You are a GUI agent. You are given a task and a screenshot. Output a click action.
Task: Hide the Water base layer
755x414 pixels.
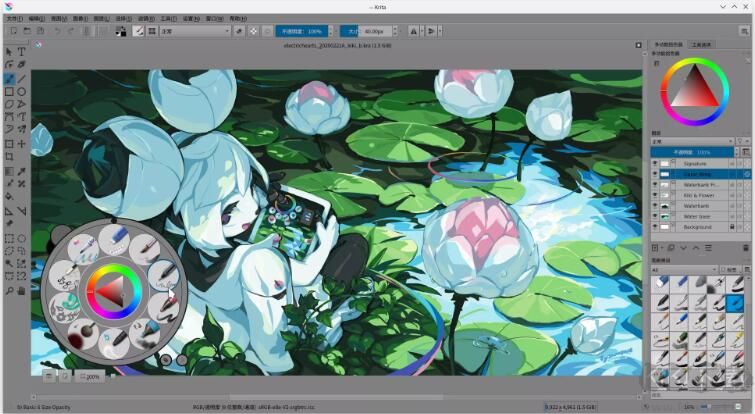pos(655,217)
